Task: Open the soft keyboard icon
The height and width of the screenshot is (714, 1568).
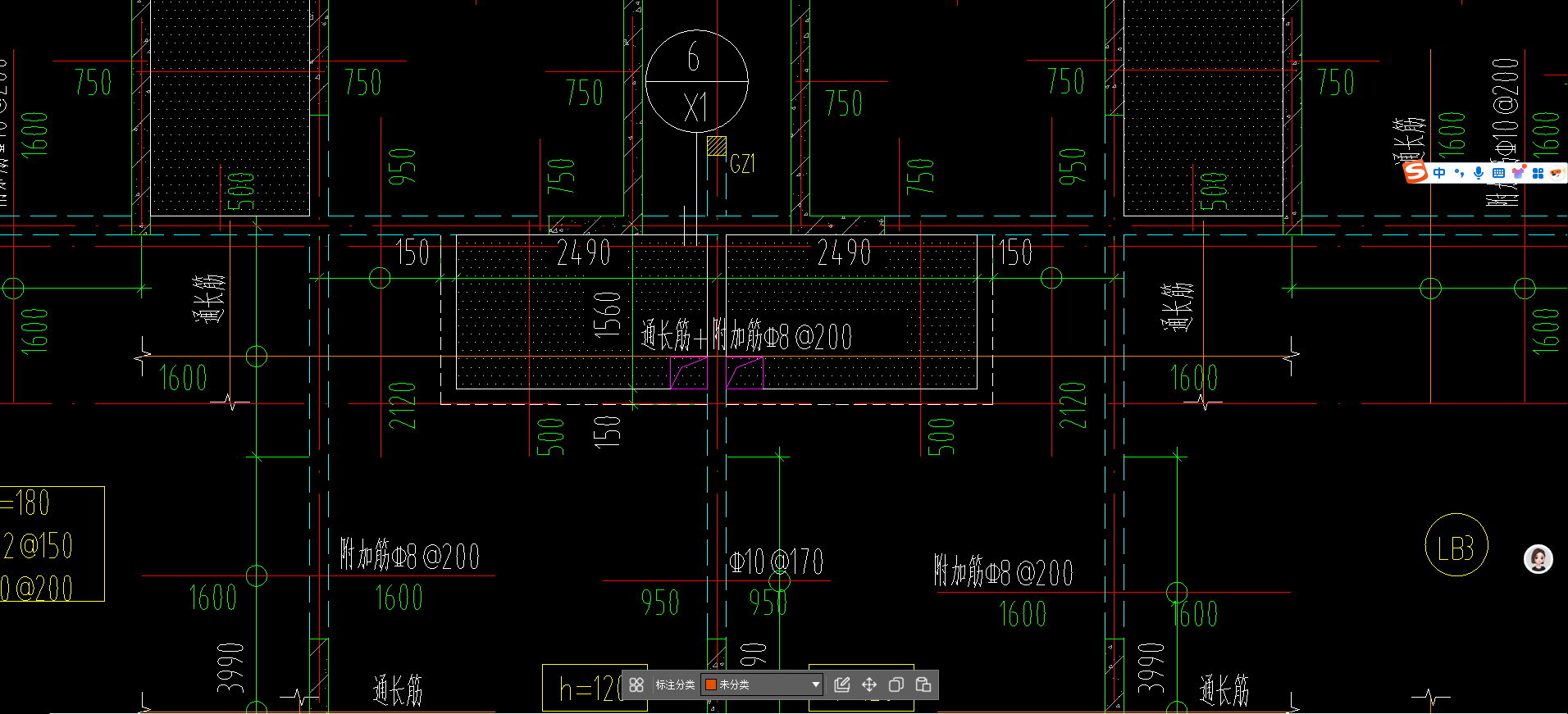Action: click(1498, 173)
